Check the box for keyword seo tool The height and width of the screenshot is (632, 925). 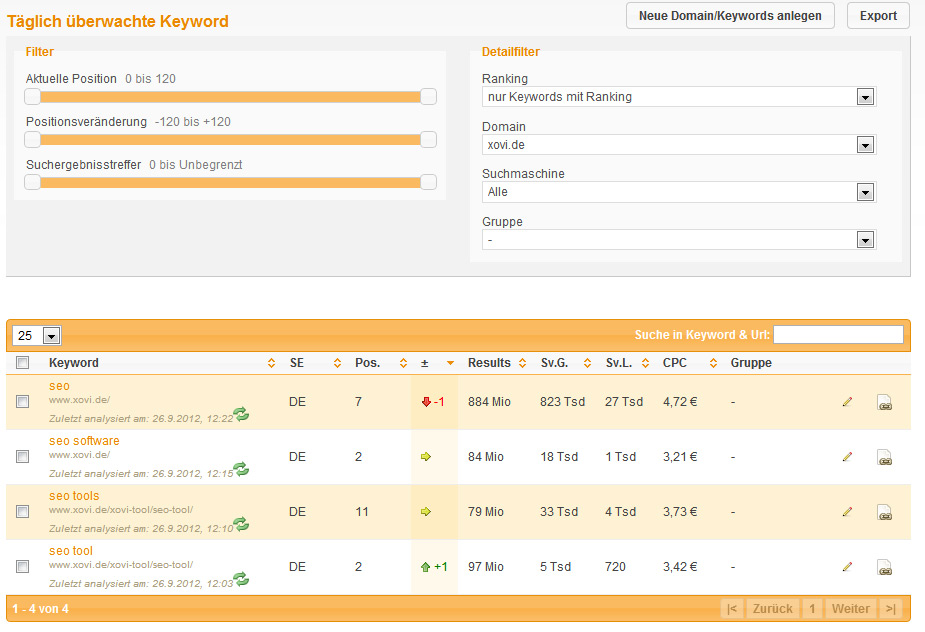22,566
